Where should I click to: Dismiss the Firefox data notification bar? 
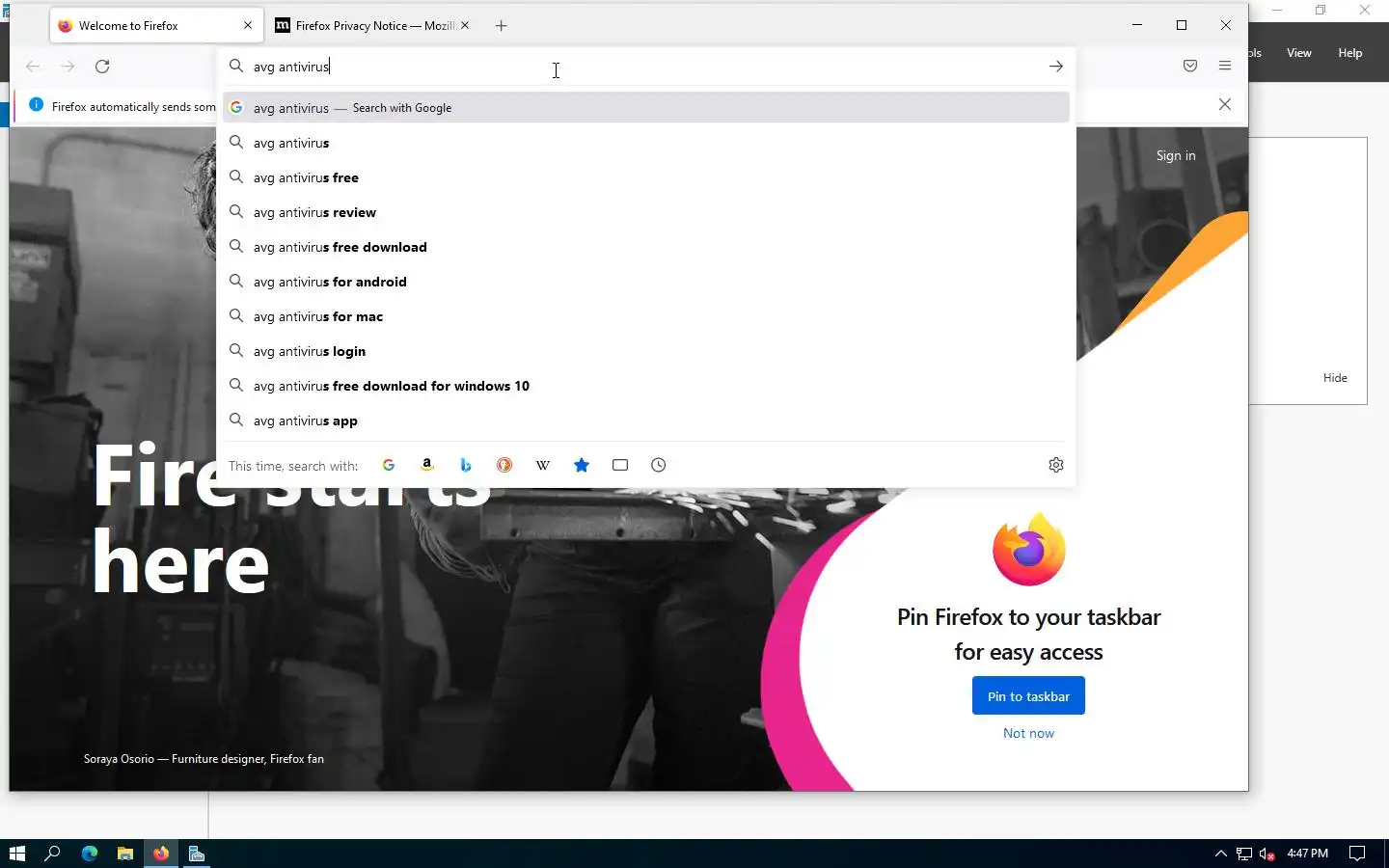(1225, 104)
